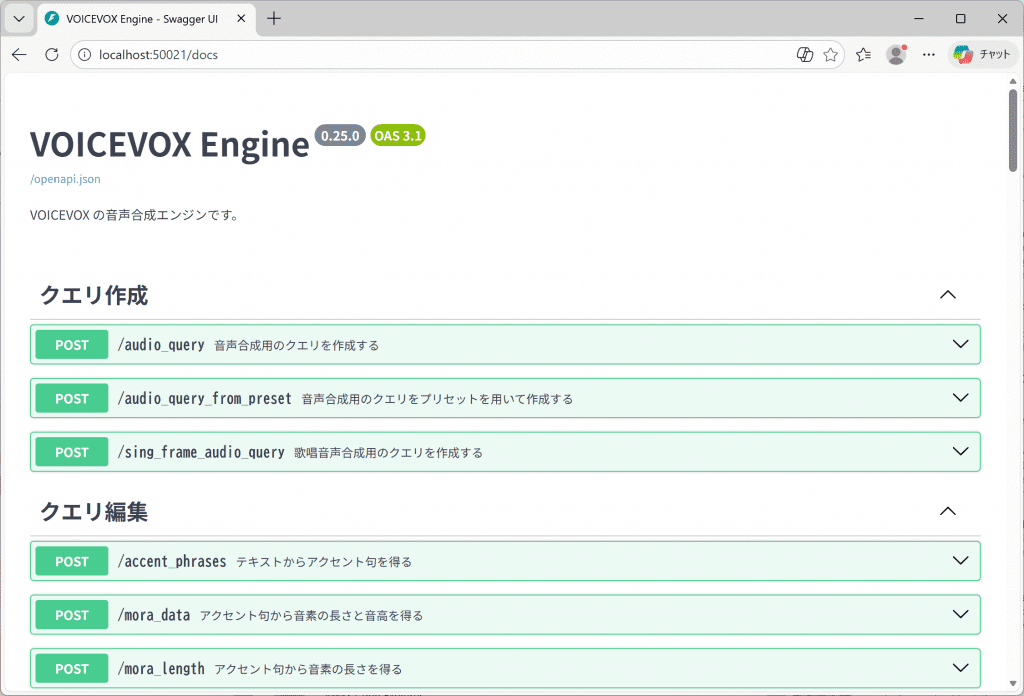Image resolution: width=1024 pixels, height=696 pixels.
Task: Open the user profile avatar
Action: 896,55
